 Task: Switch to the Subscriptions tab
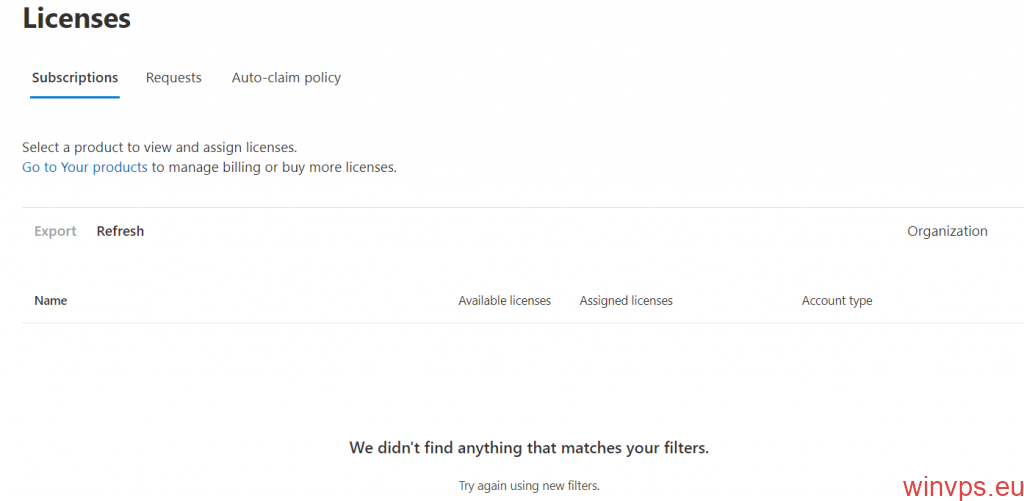[75, 78]
